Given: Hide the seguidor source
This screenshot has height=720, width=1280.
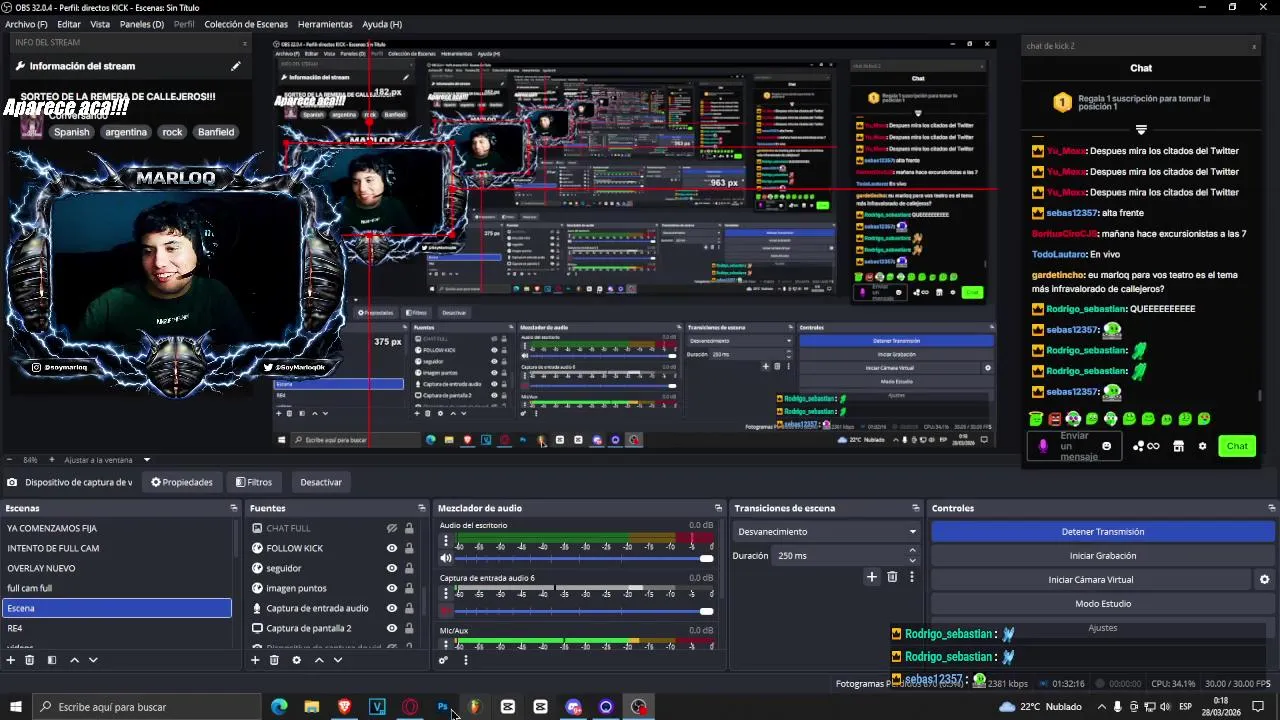Looking at the screenshot, I should [x=392, y=568].
